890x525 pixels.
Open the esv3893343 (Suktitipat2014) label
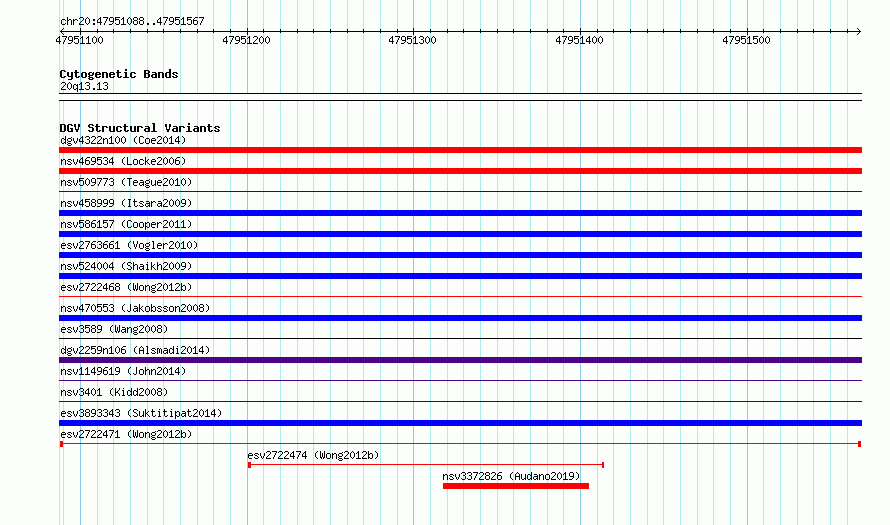pos(141,413)
